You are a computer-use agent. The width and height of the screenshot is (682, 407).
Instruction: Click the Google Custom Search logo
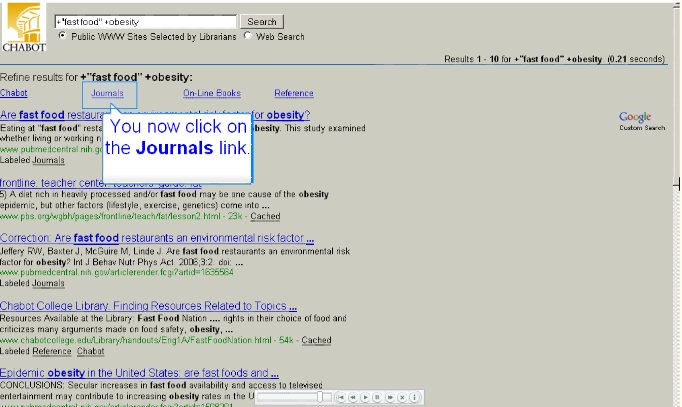(x=642, y=121)
